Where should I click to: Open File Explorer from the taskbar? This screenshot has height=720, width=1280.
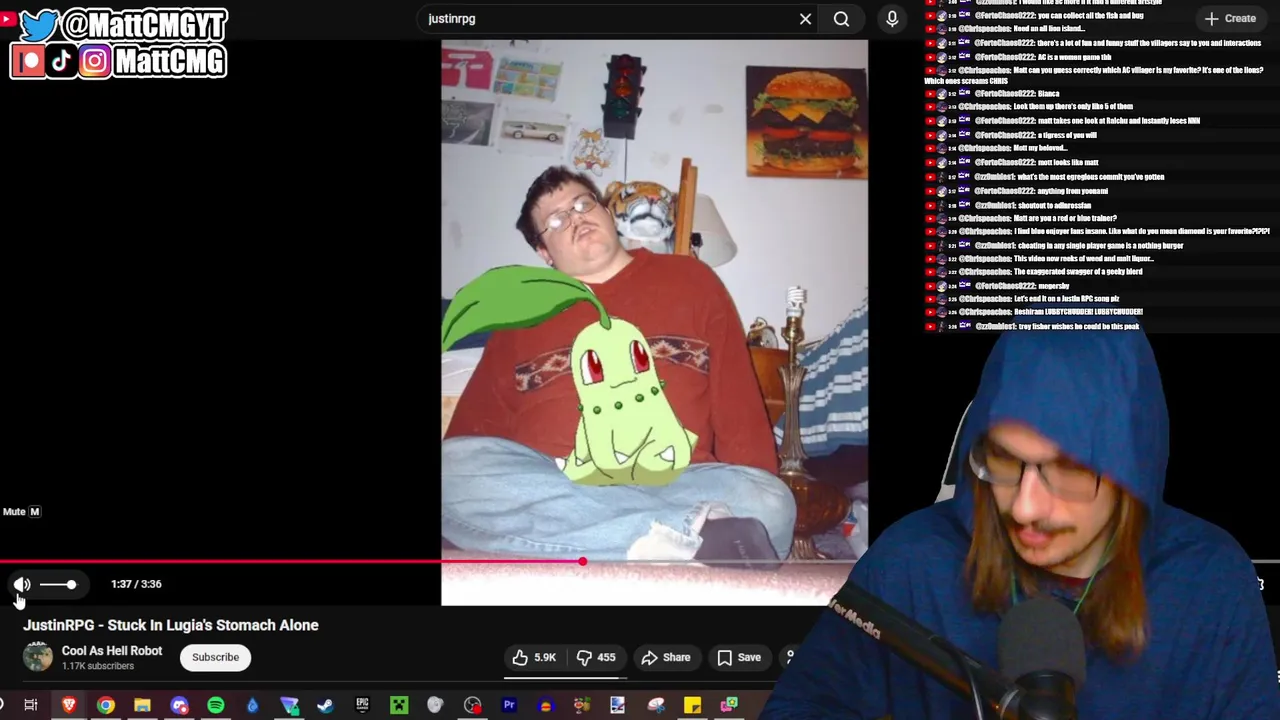(x=142, y=705)
